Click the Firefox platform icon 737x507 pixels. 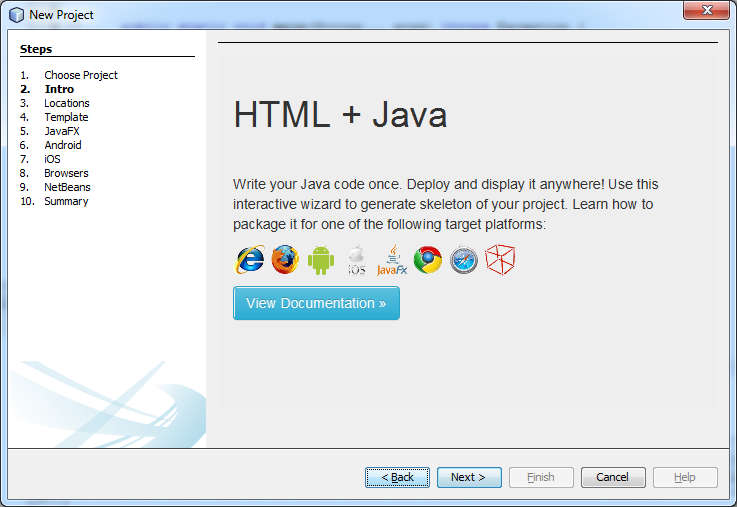pos(285,259)
